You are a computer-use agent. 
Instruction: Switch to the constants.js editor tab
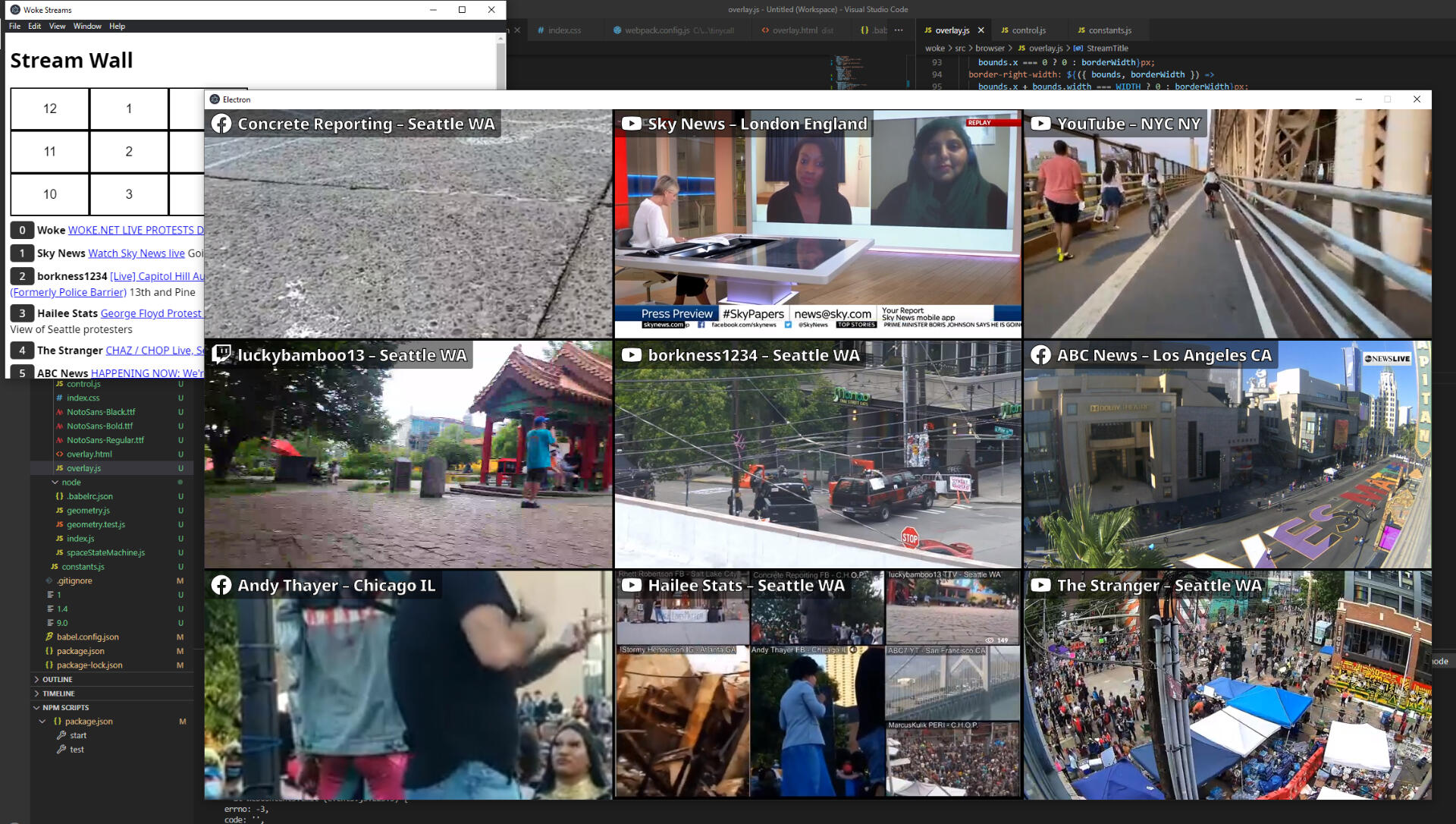tap(1109, 30)
